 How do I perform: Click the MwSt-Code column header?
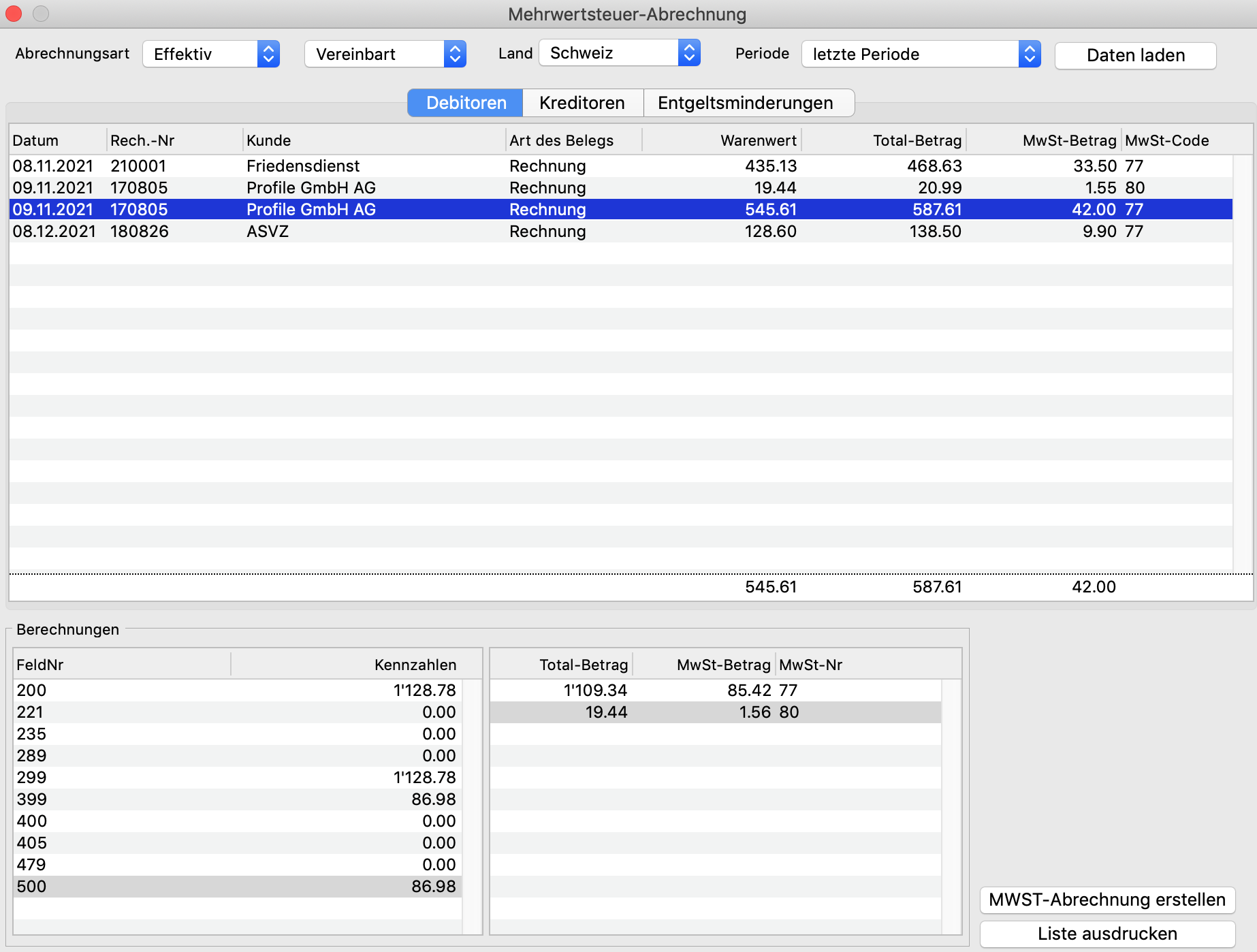tap(1166, 140)
